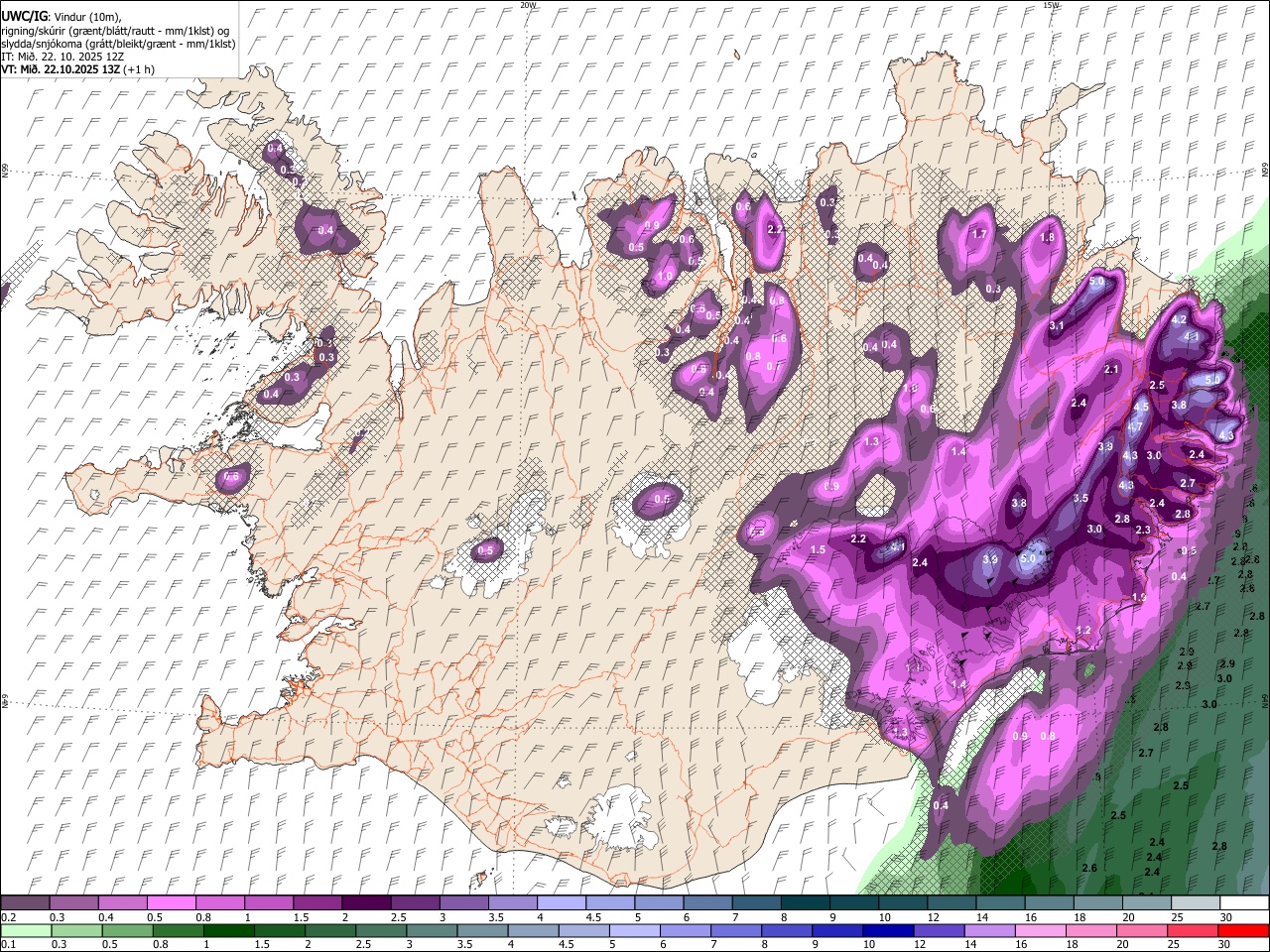Click the white '4.2' value on the map
This screenshot has width=1270, height=952.
(x=1180, y=320)
